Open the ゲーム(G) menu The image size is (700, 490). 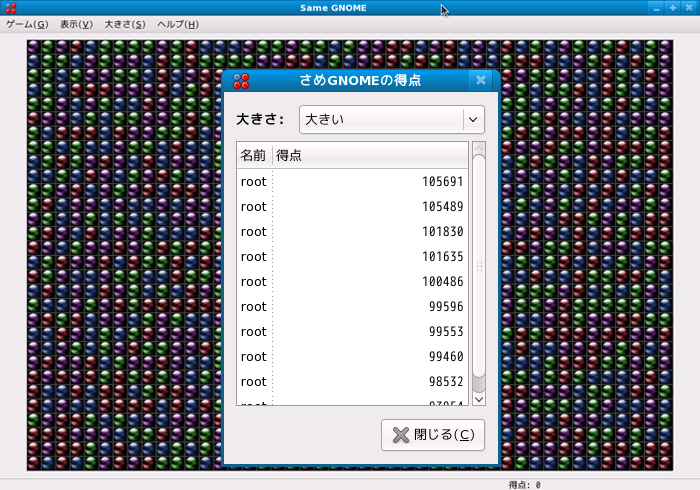point(27,24)
